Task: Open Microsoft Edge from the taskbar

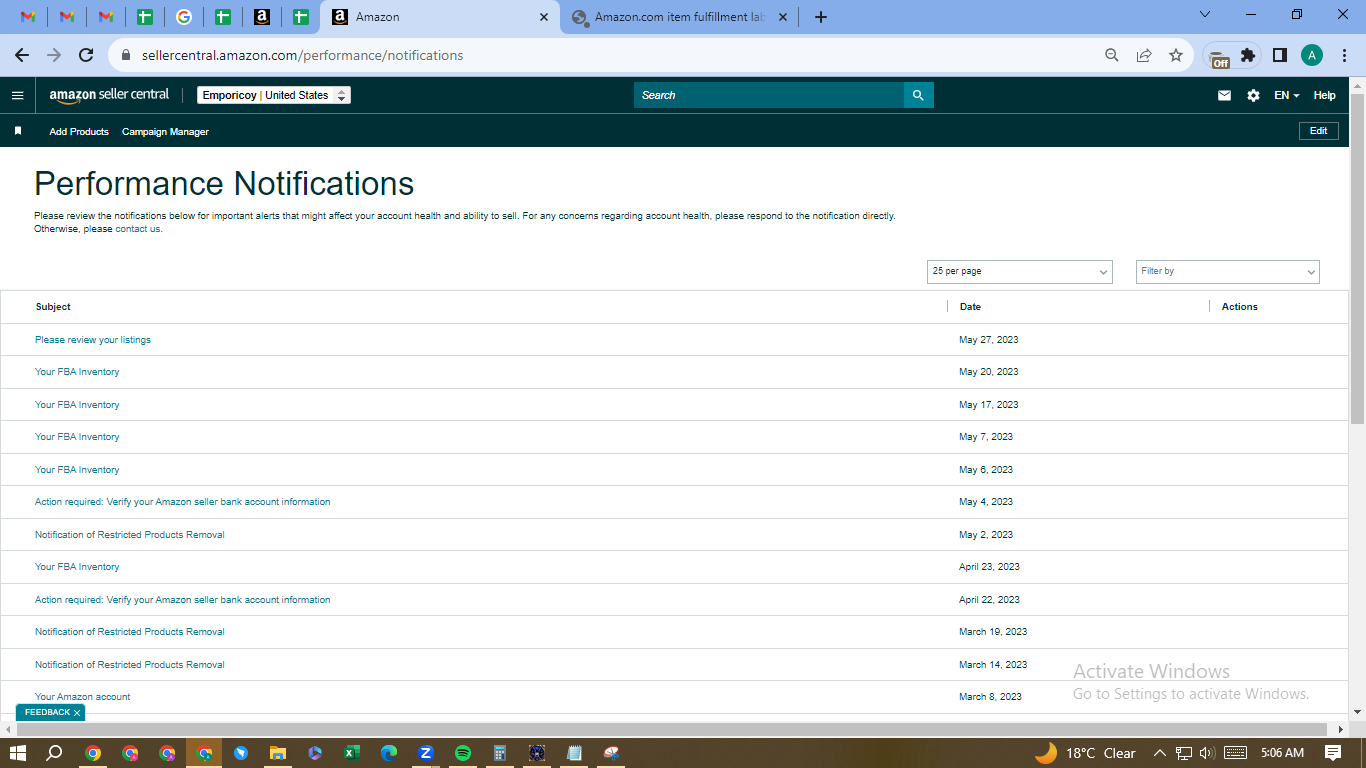Action: 389,753
